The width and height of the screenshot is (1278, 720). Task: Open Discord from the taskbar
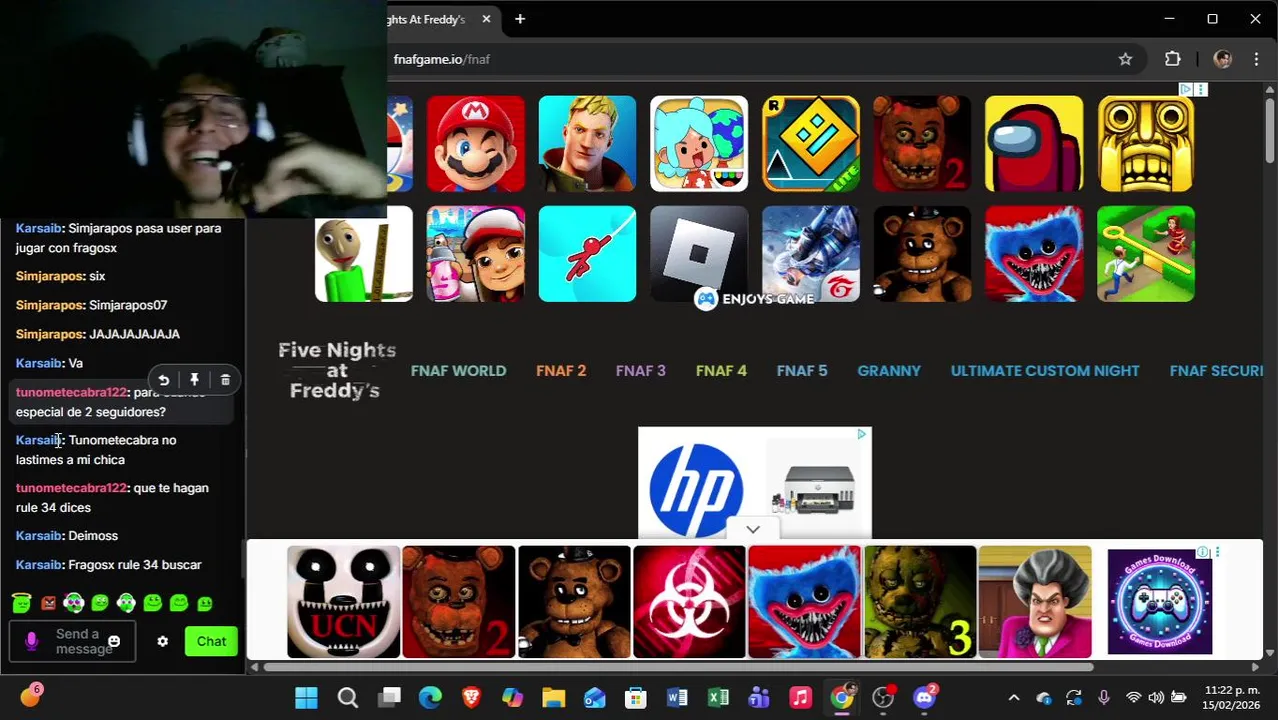click(924, 697)
